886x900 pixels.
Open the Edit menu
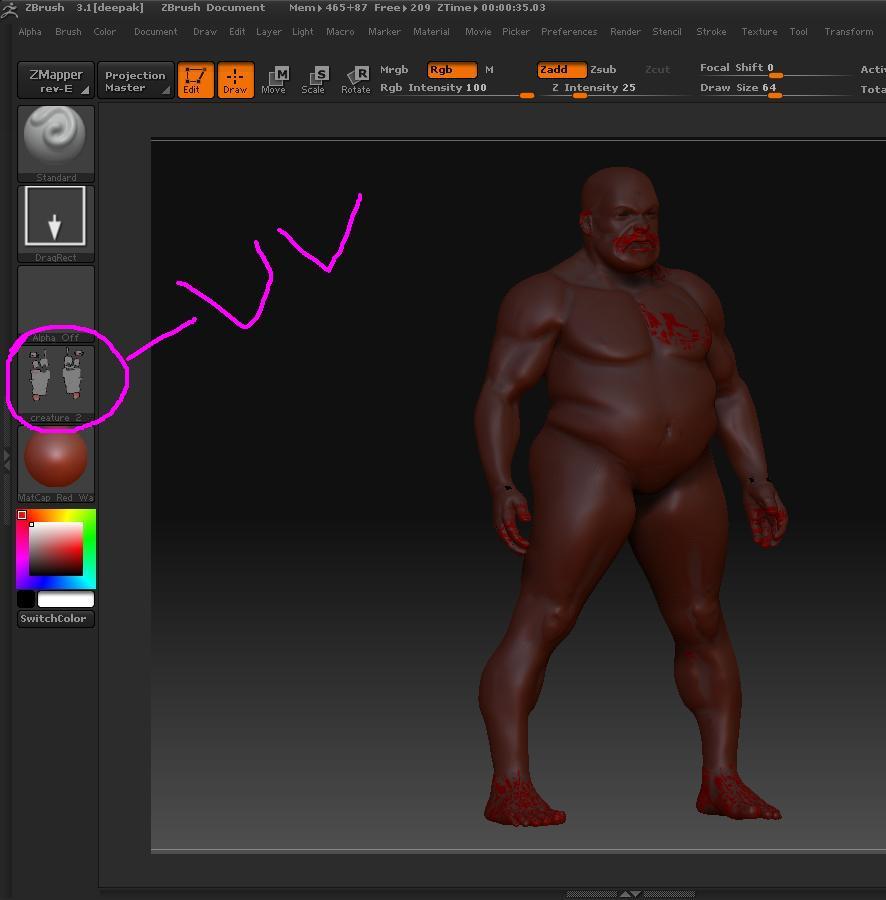pos(237,32)
